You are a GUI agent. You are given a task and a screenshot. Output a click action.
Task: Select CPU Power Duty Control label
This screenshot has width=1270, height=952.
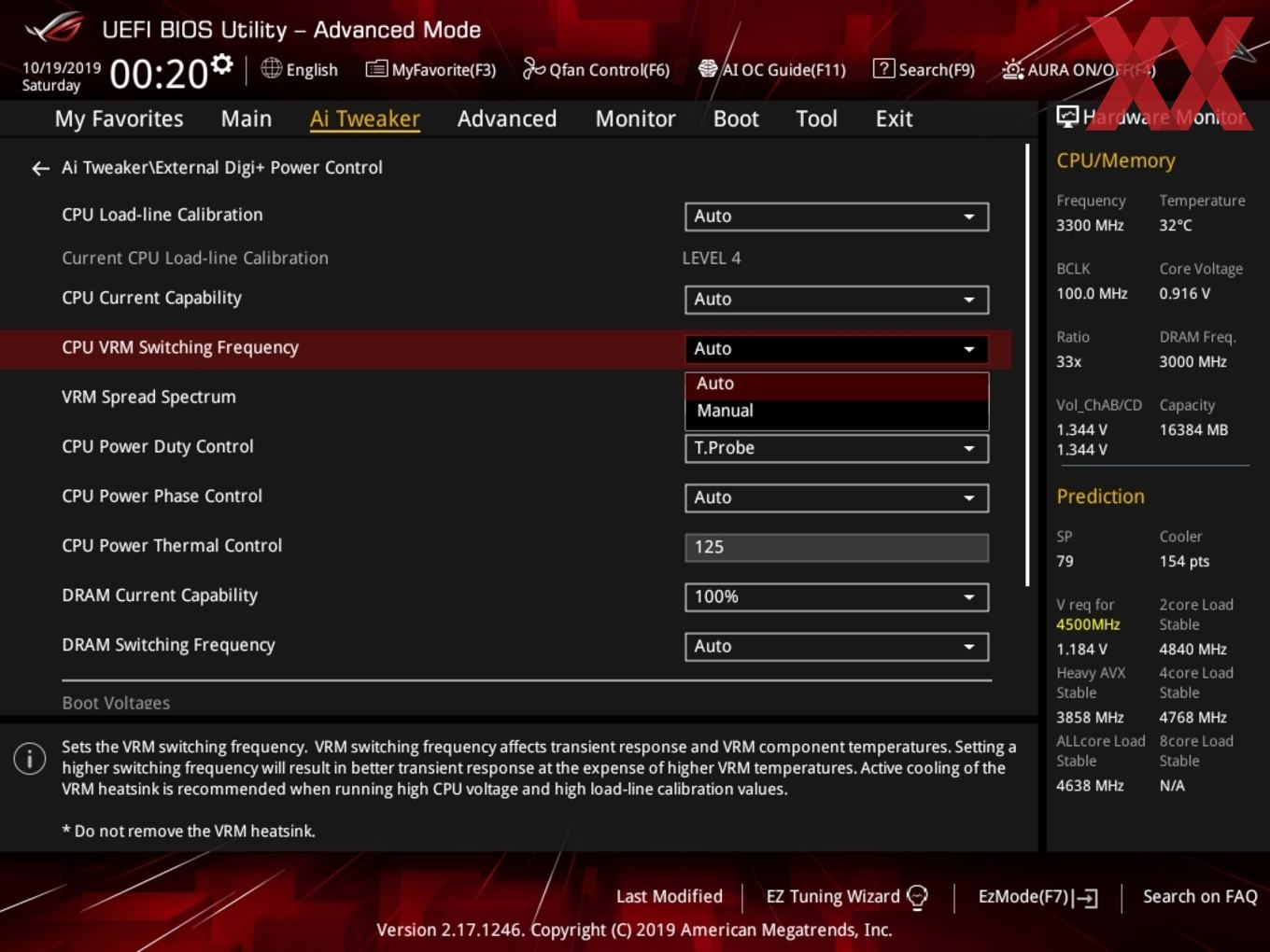click(x=158, y=446)
